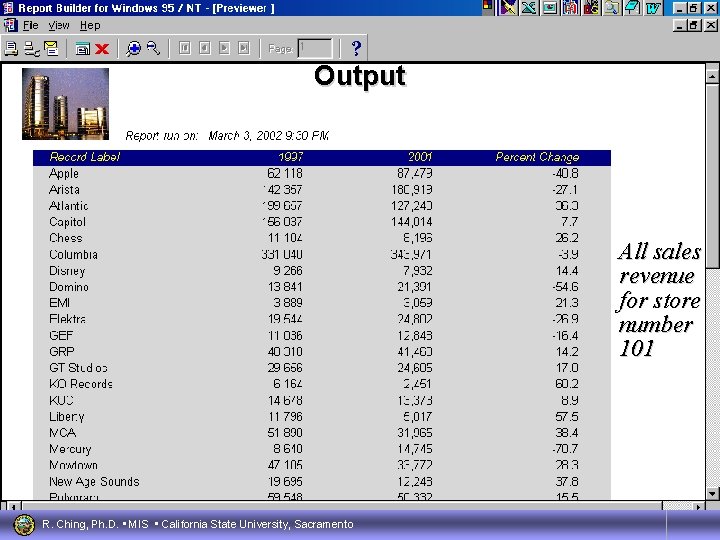Restore the inner Previewer window

(x=694, y=25)
